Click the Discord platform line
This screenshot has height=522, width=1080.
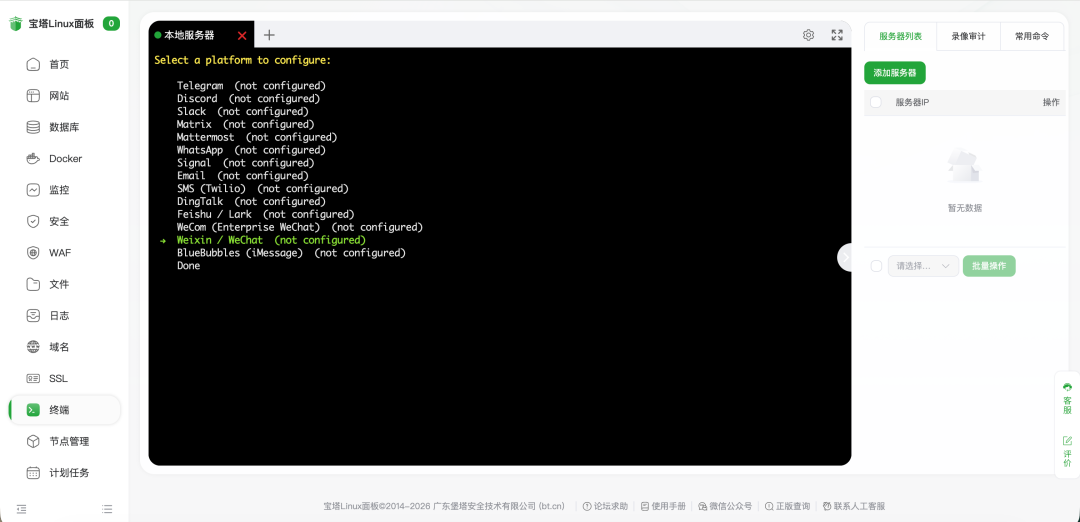click(249, 98)
